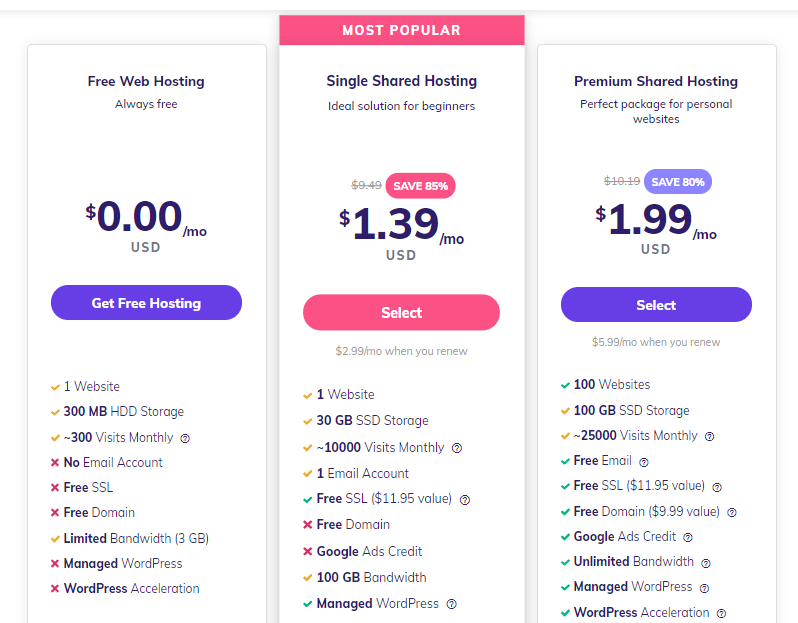Show info for Premium Free SSL ($11.95 value)
Image resolution: width=798 pixels, height=623 pixels.
pyautogui.click(x=717, y=487)
